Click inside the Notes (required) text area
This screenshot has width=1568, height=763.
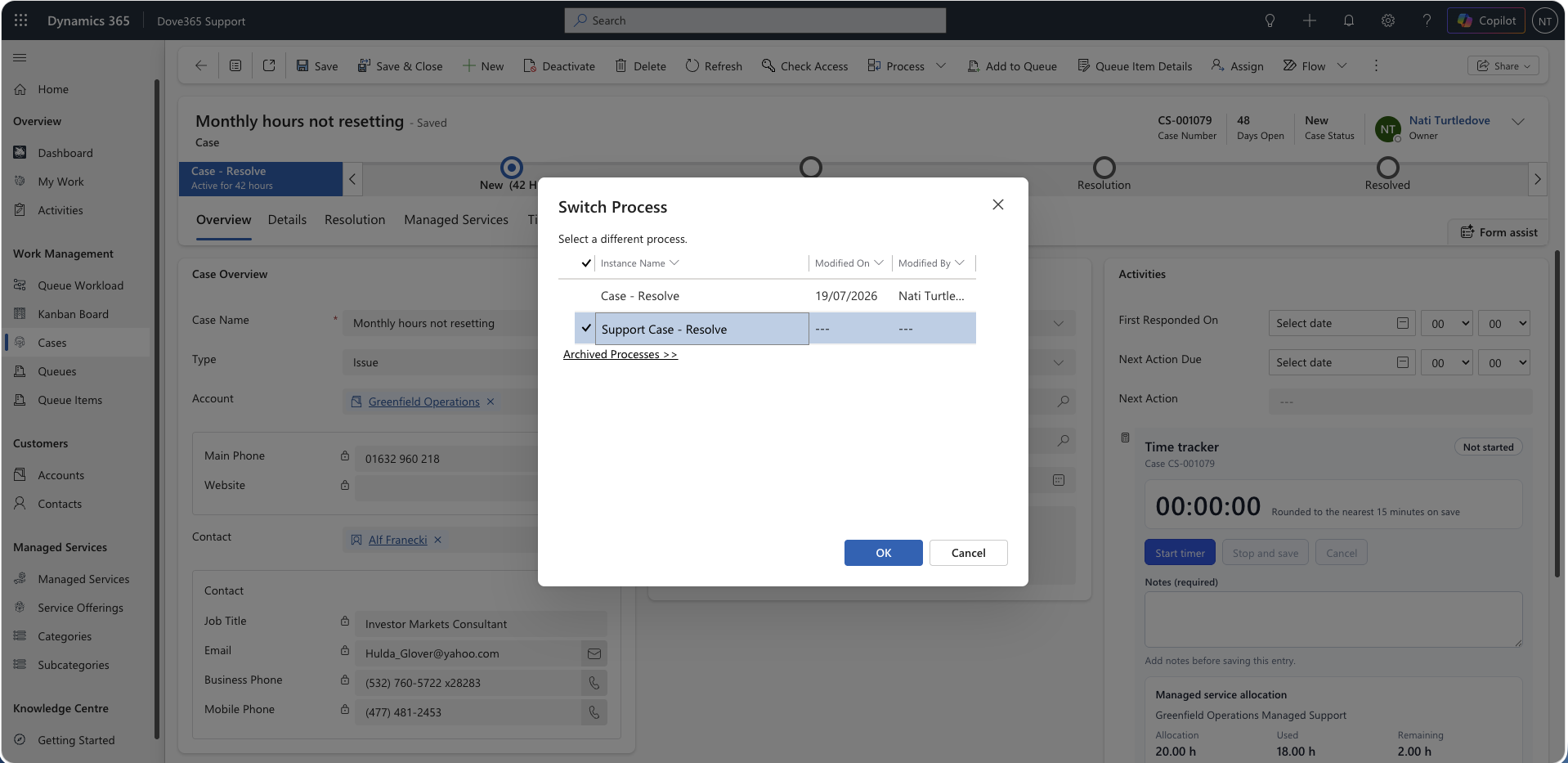1333,619
